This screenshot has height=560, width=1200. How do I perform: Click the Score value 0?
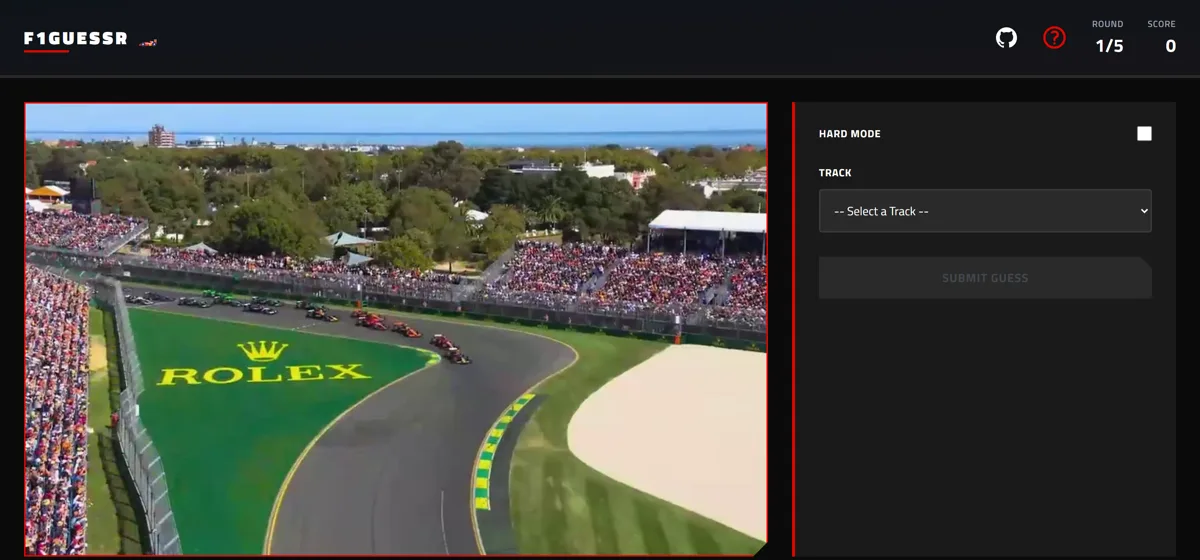pyautogui.click(x=1170, y=46)
